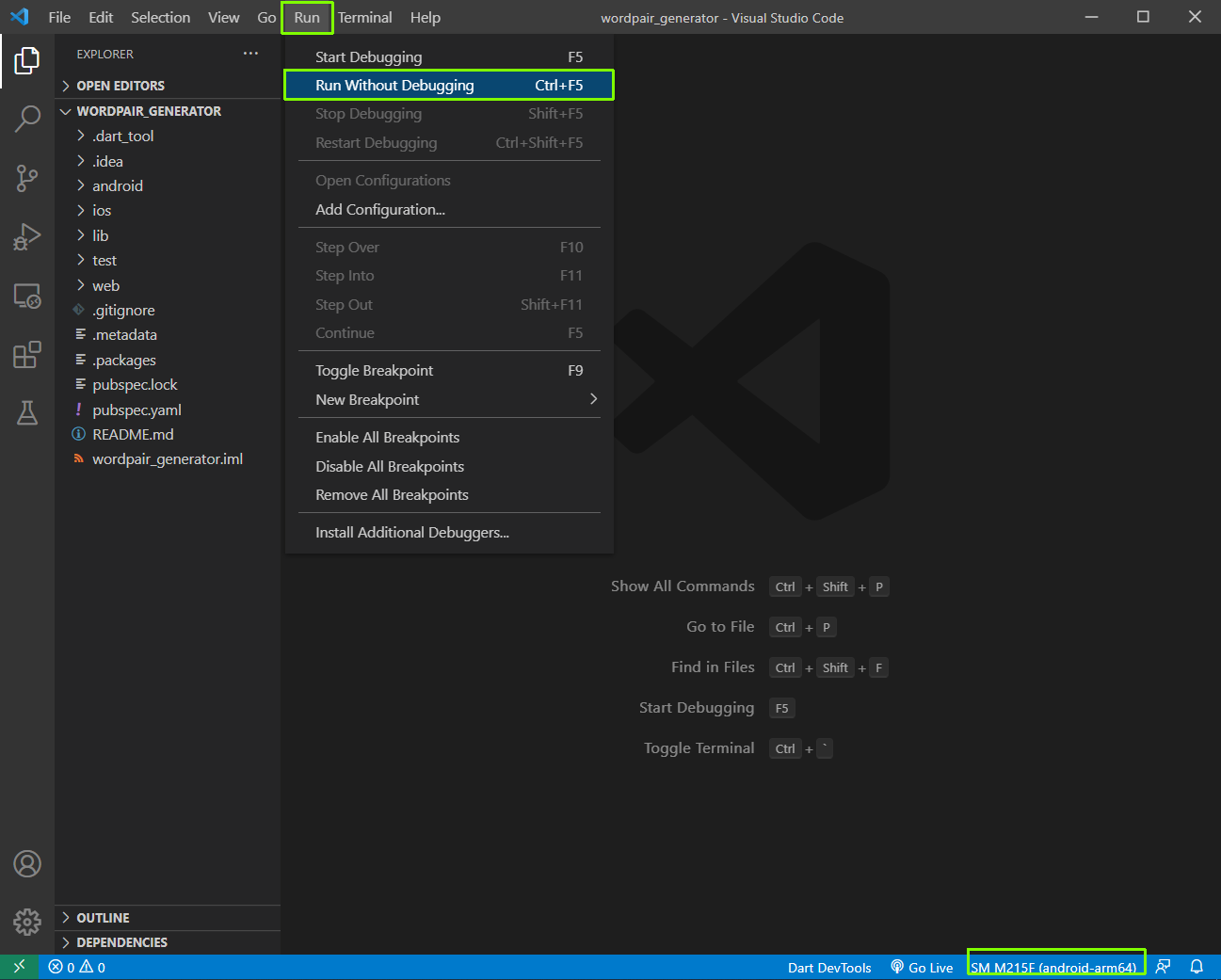Open the pubspec.lock file
The image size is (1221, 980).
pos(168,385)
